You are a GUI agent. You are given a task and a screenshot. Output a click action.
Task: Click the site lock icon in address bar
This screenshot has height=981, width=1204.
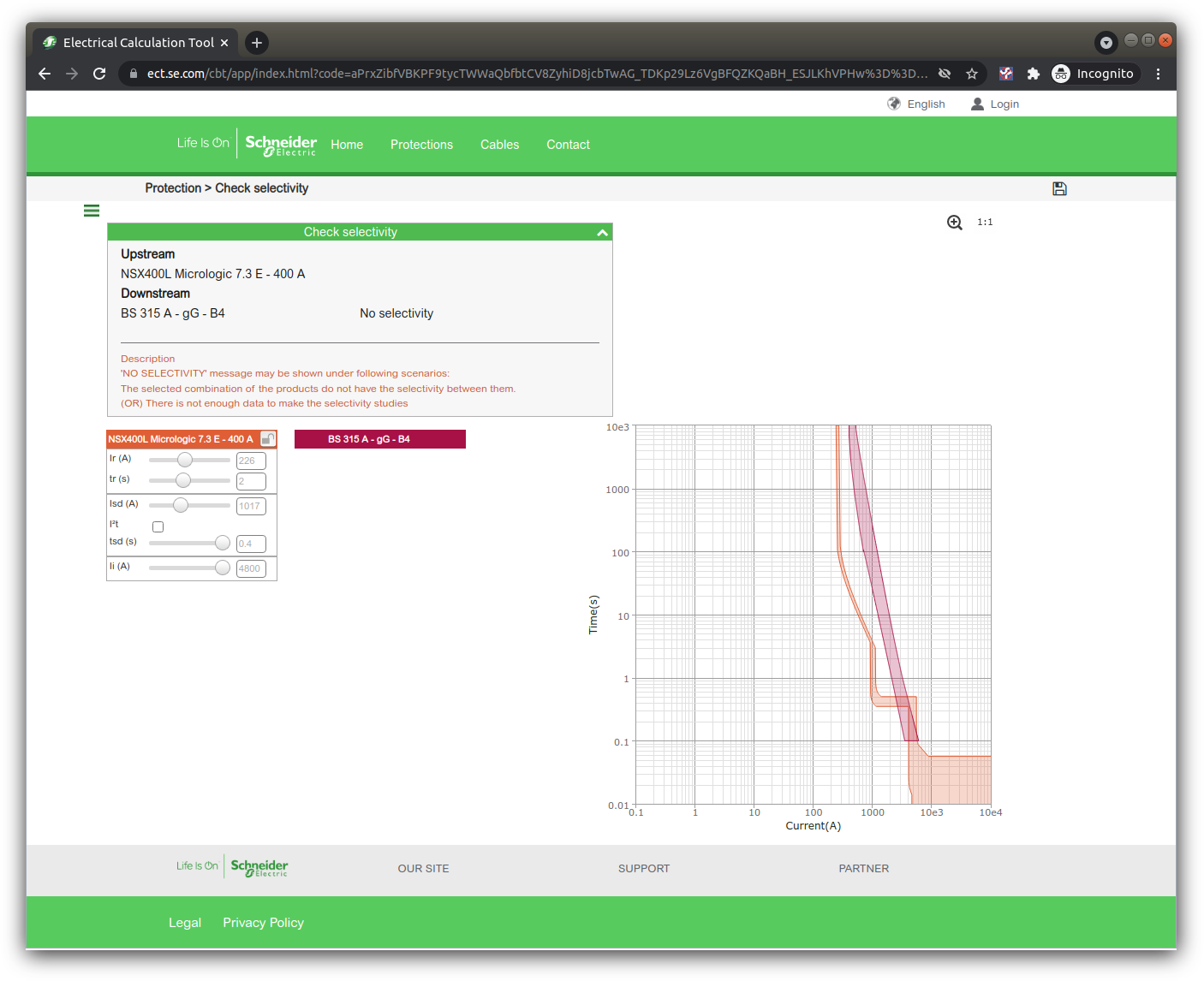point(133,74)
